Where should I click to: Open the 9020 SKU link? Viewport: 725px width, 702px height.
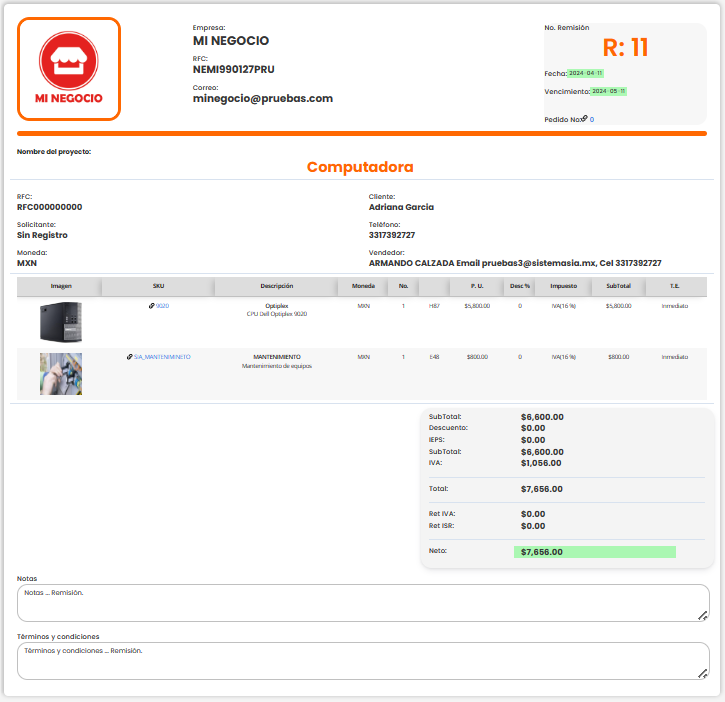click(163, 306)
